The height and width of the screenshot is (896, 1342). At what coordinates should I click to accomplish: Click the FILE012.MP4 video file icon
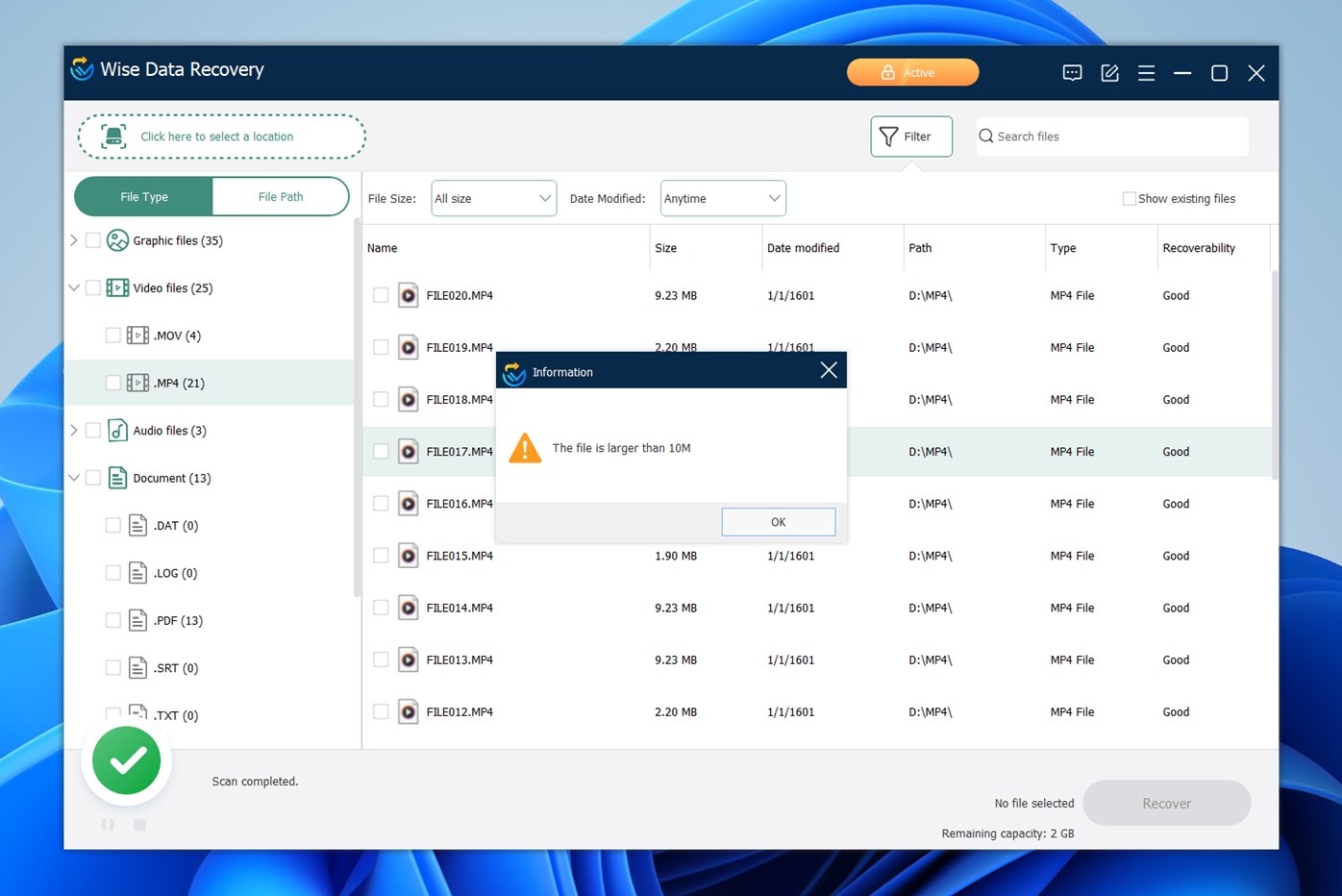coord(409,711)
